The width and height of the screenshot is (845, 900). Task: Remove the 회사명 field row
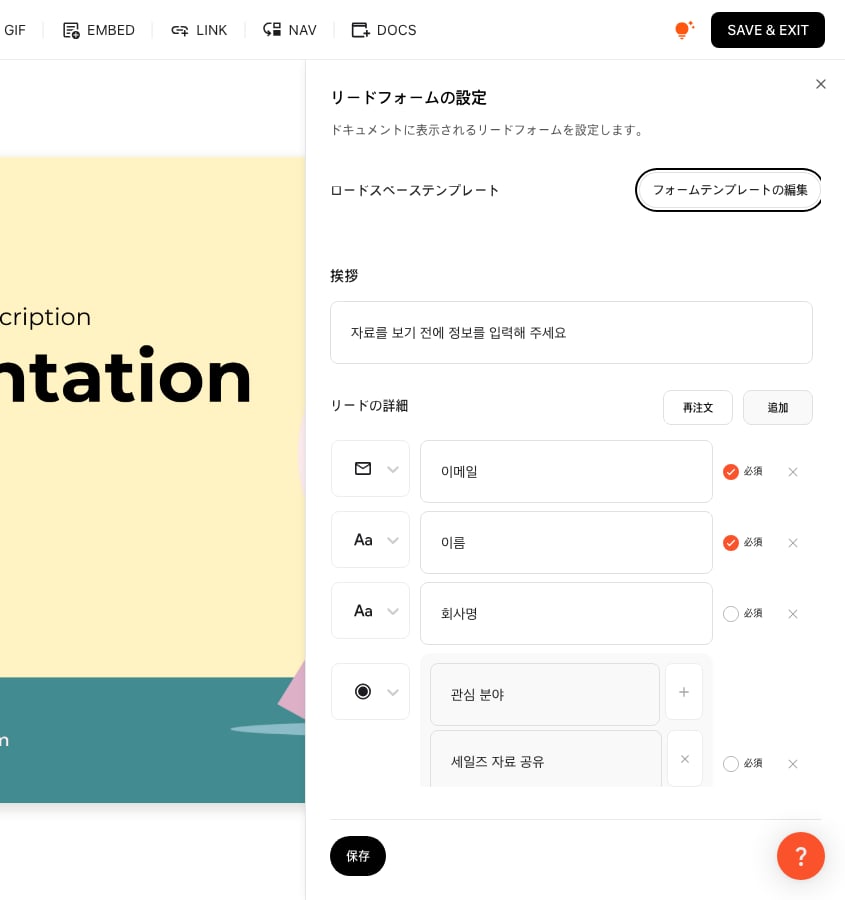coord(793,614)
